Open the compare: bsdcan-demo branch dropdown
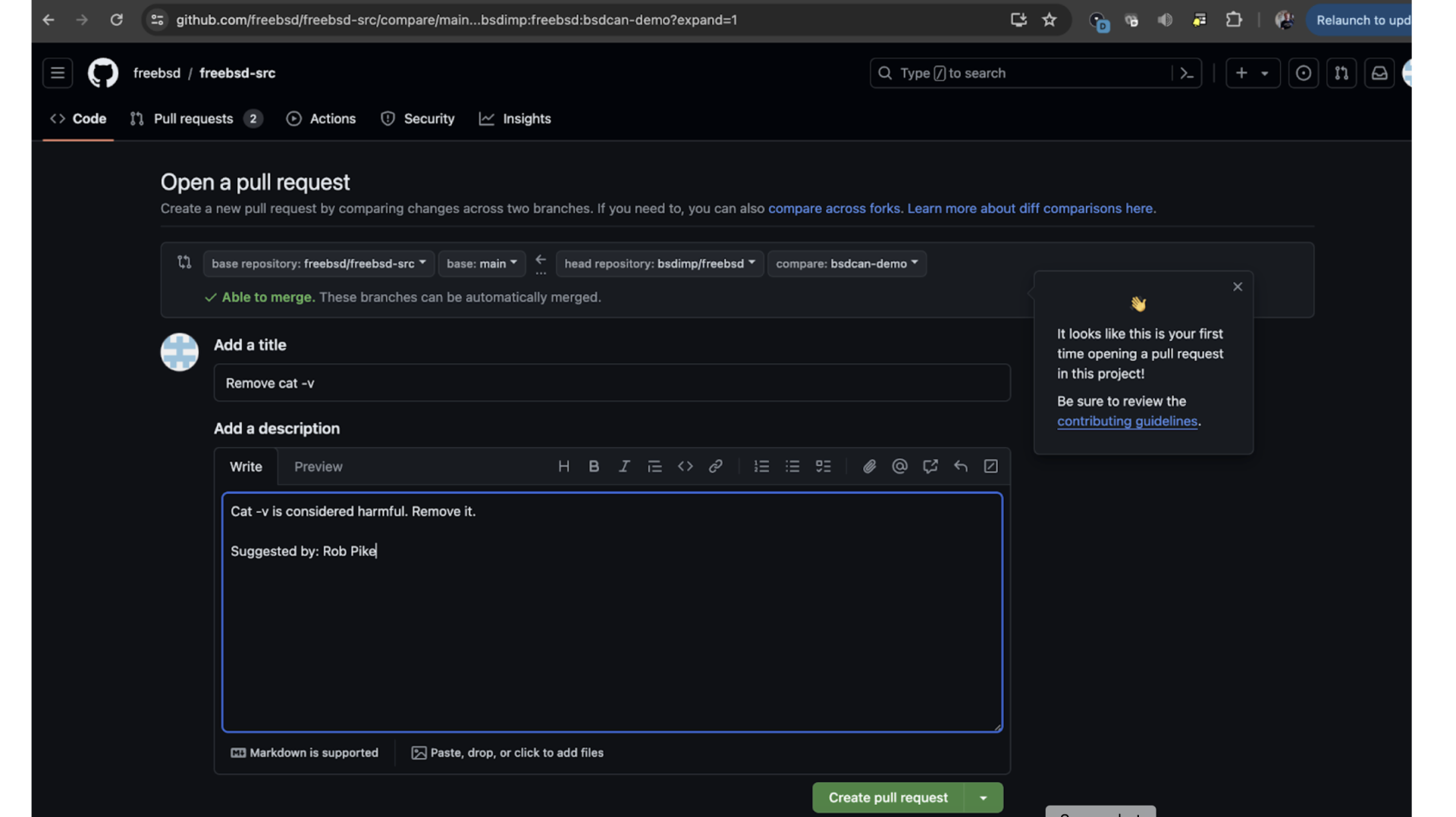 tap(846, 264)
